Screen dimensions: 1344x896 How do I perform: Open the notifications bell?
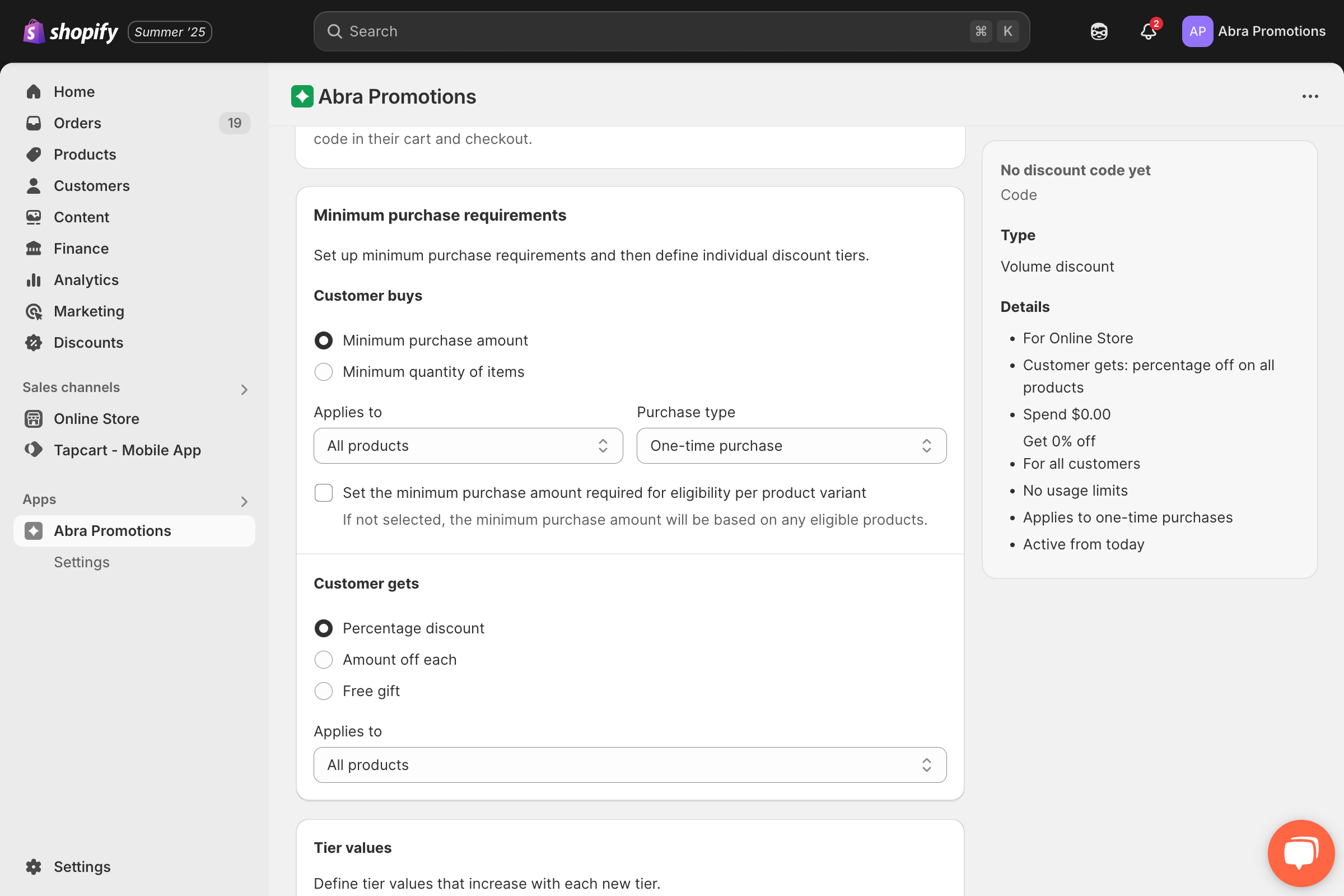coord(1149,31)
